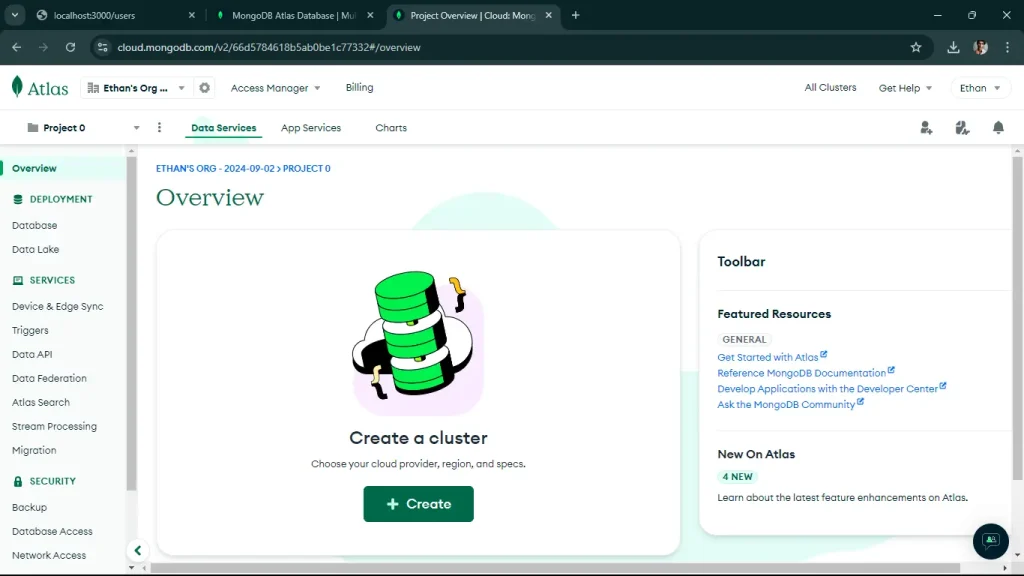
Task: Open the MongoDB chat assistant bubble
Action: click(990, 541)
